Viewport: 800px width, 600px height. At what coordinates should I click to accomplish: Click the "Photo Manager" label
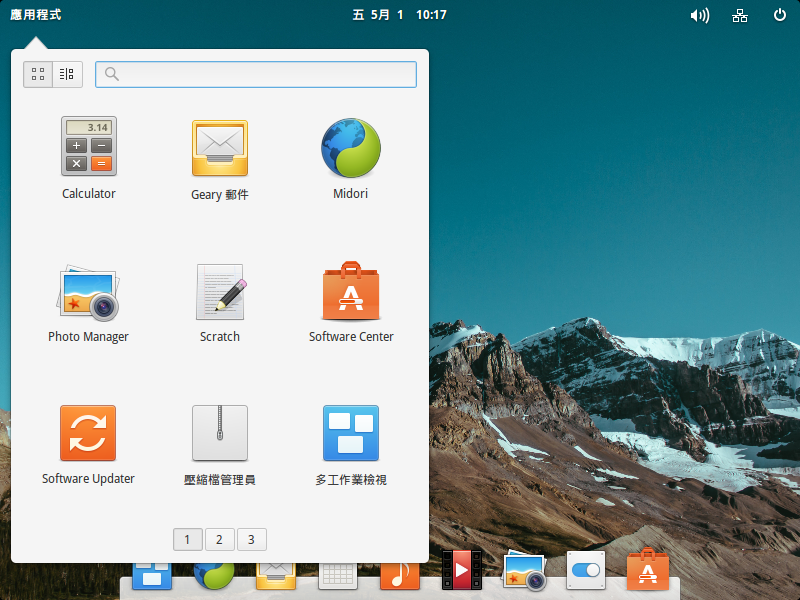pyautogui.click(x=88, y=337)
